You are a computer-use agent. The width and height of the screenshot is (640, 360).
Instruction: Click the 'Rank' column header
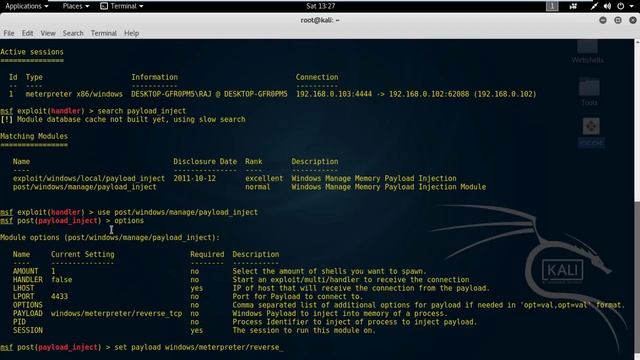(253, 162)
